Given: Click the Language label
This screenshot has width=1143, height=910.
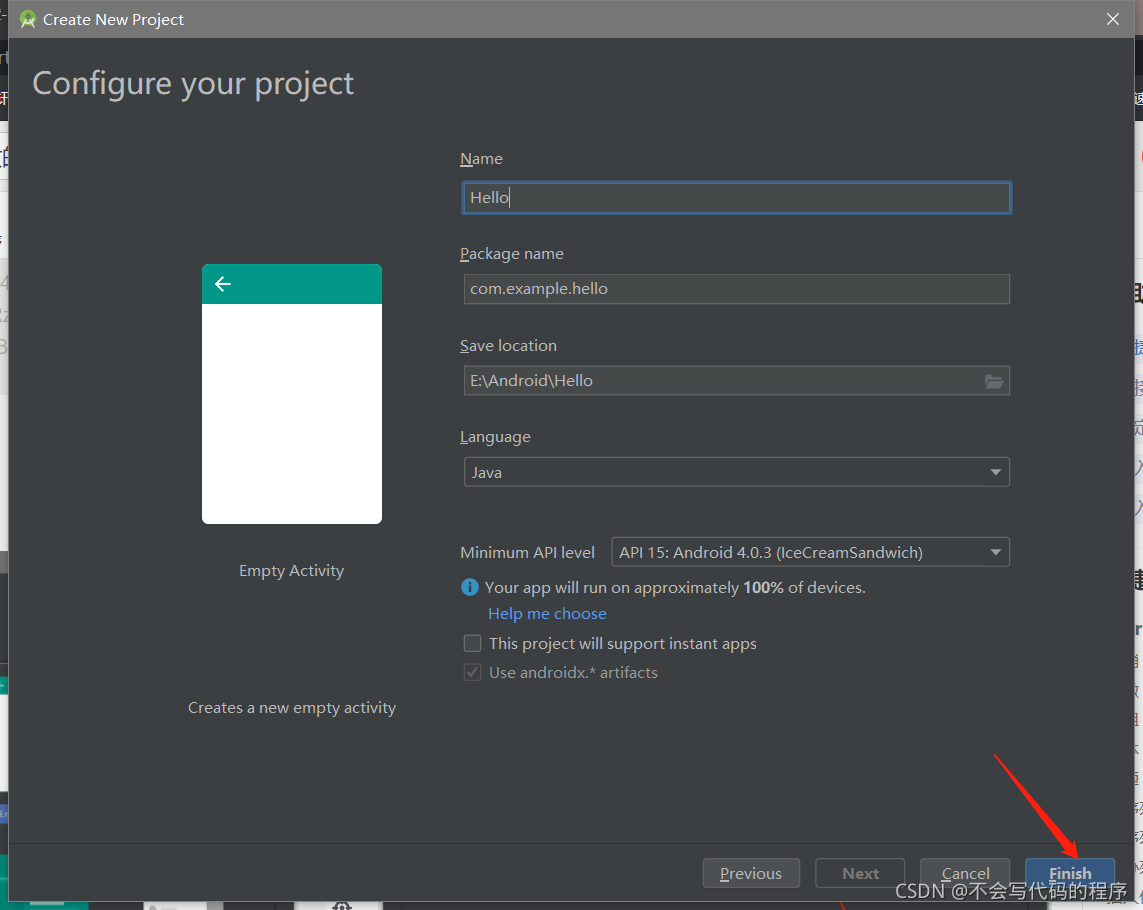Looking at the screenshot, I should 495,437.
